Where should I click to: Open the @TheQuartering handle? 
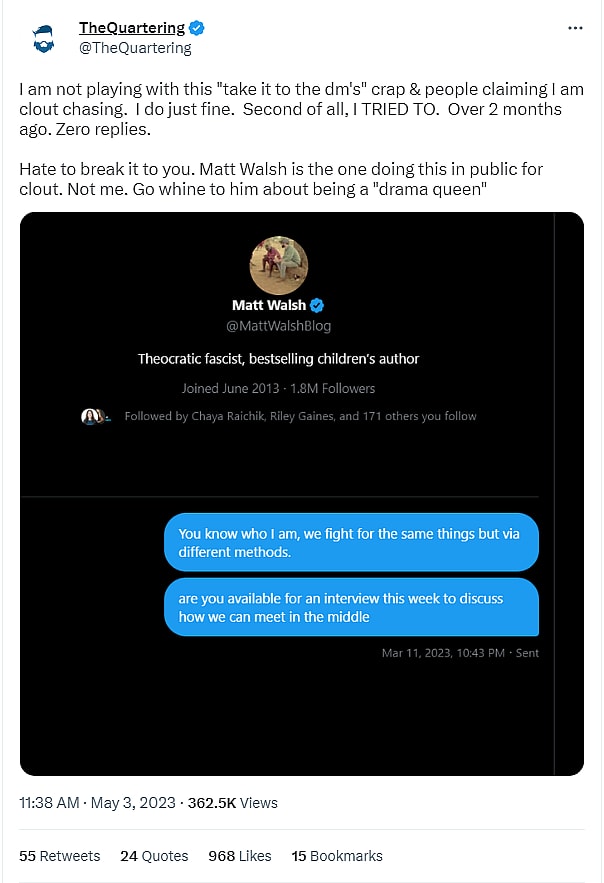(135, 48)
